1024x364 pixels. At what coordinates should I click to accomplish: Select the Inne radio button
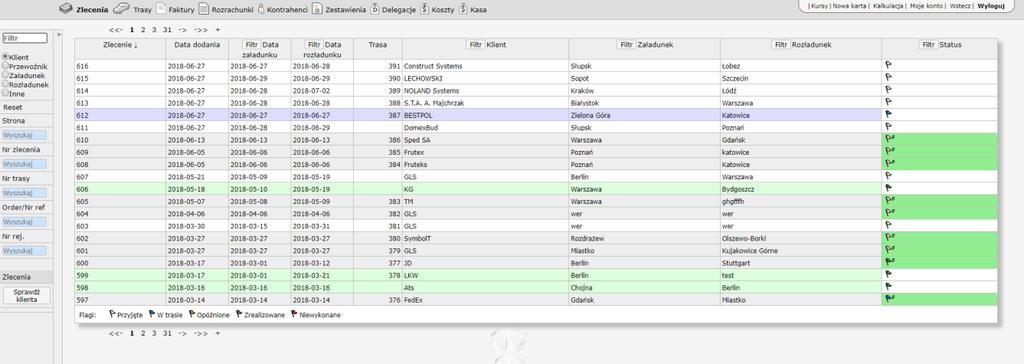coord(5,93)
